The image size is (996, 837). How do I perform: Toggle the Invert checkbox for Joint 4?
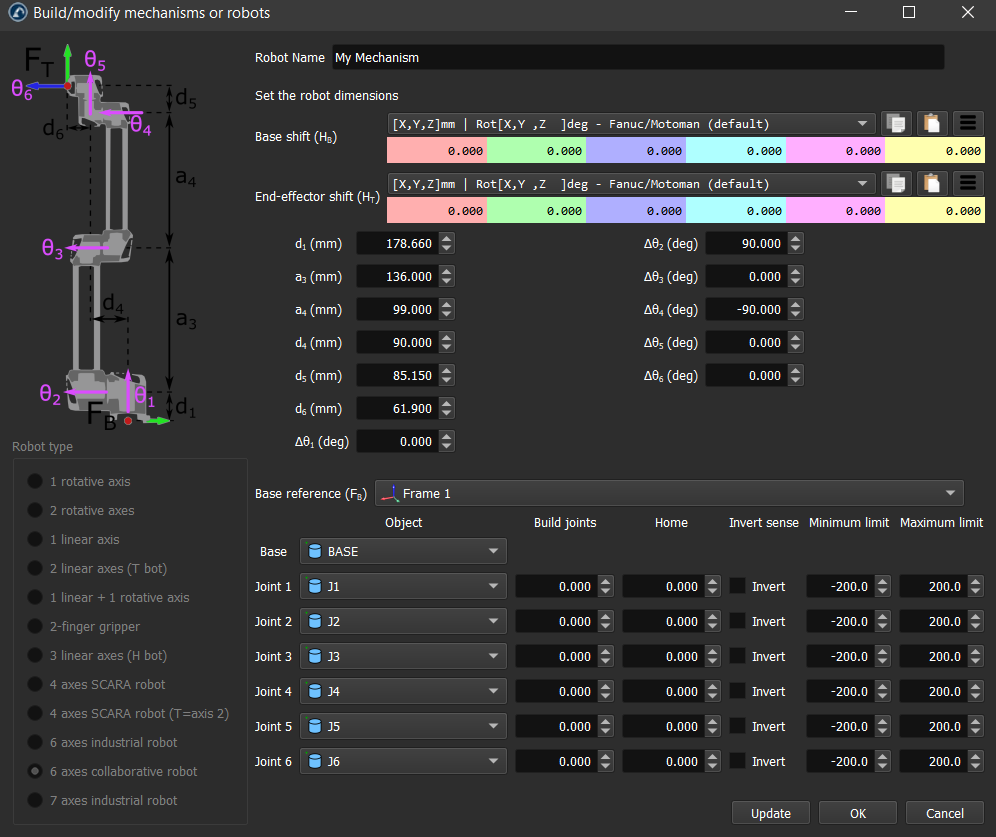pos(738,692)
